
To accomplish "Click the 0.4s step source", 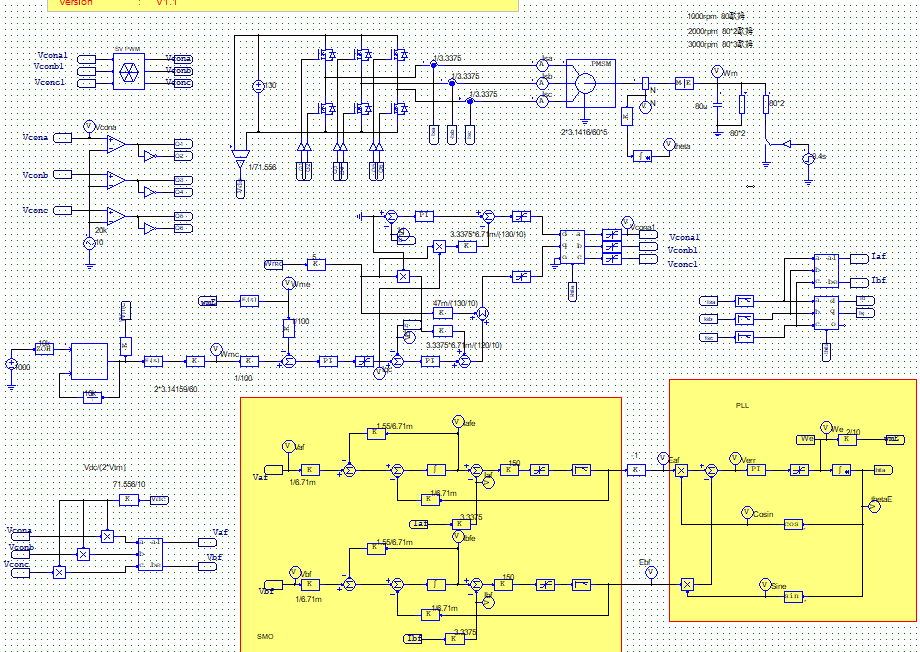I will (808, 158).
